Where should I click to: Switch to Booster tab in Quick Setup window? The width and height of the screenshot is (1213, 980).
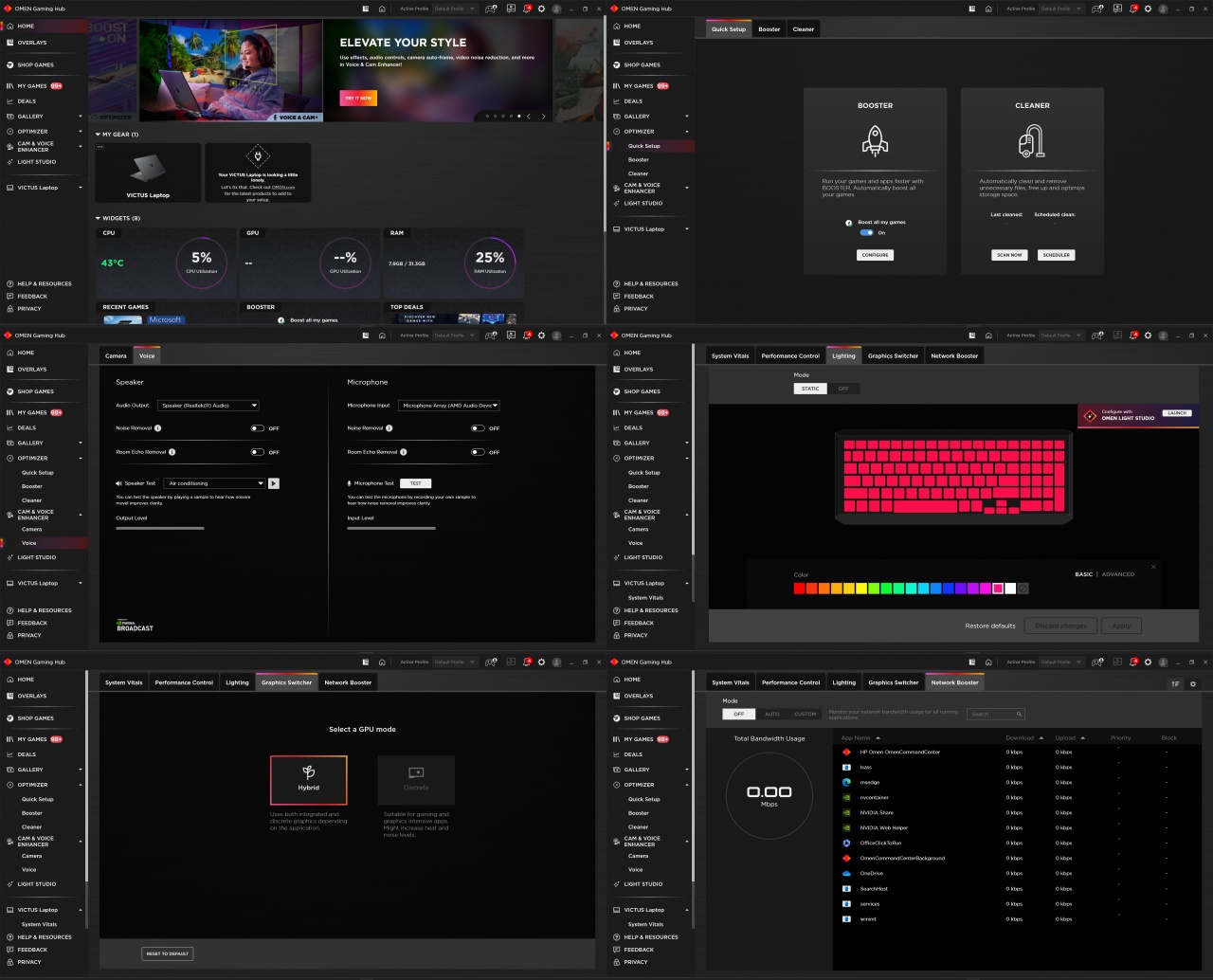click(x=769, y=29)
